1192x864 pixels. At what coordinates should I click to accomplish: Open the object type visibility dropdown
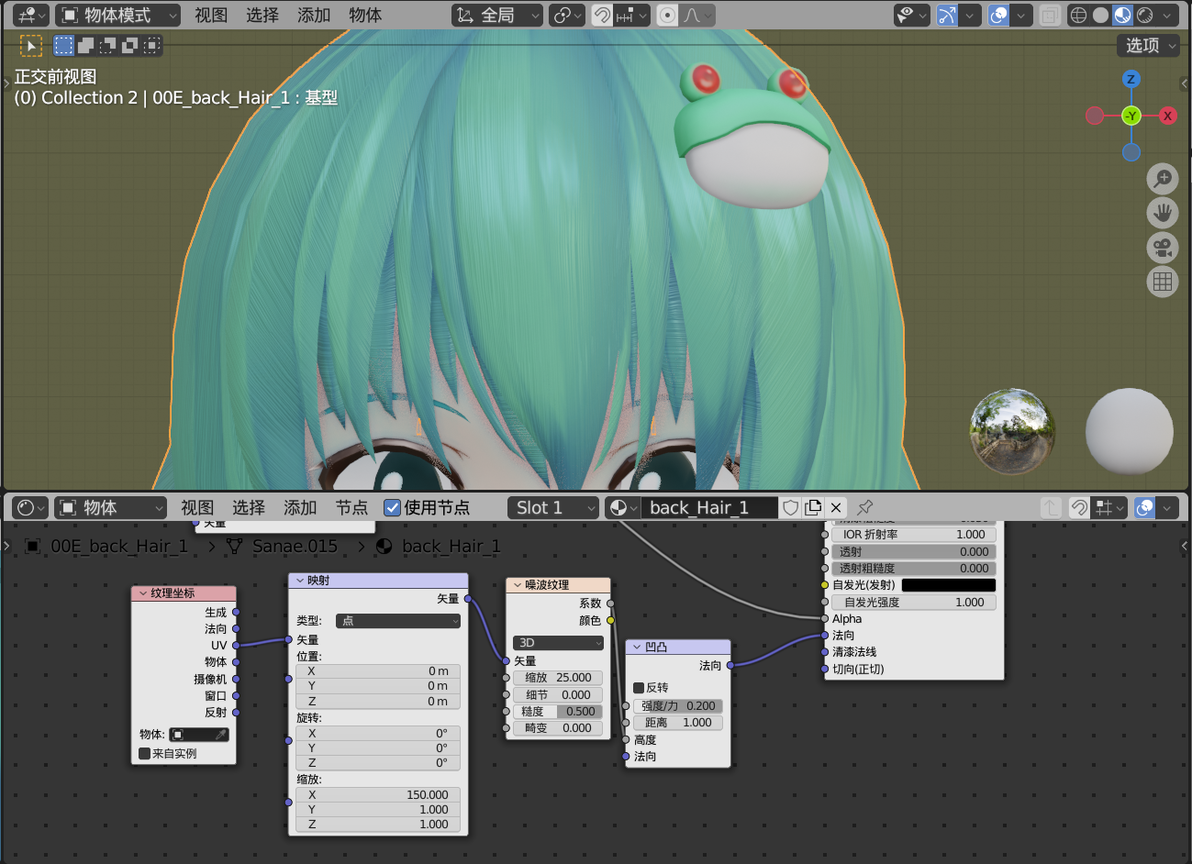[911, 15]
